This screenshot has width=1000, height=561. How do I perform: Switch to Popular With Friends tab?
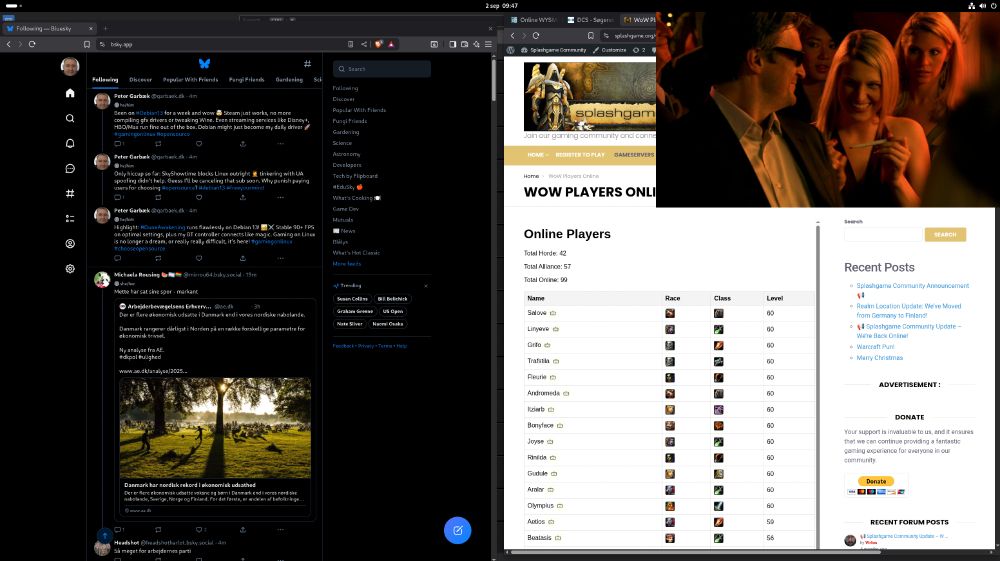coord(190,80)
